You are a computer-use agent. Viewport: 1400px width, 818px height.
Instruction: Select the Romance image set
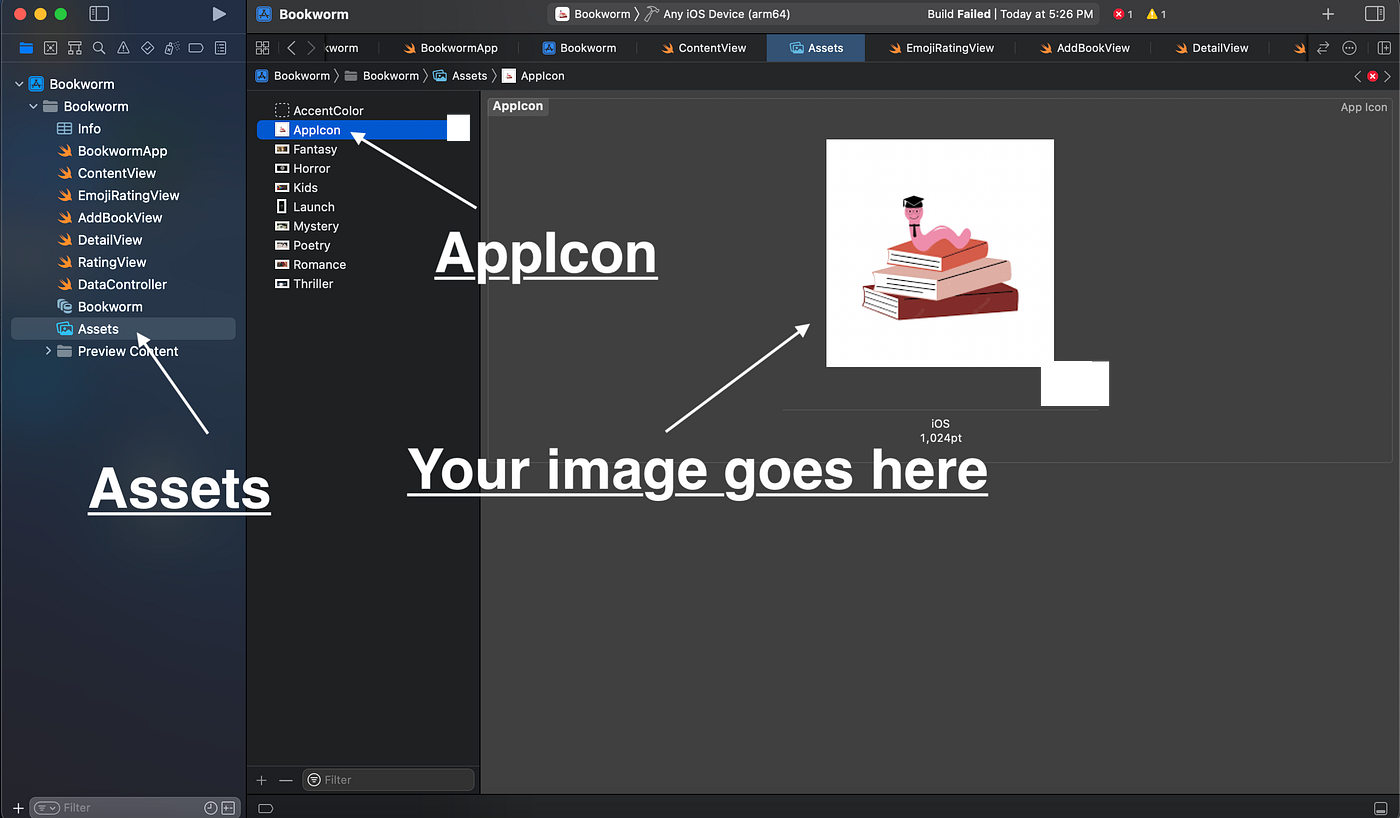click(x=316, y=264)
